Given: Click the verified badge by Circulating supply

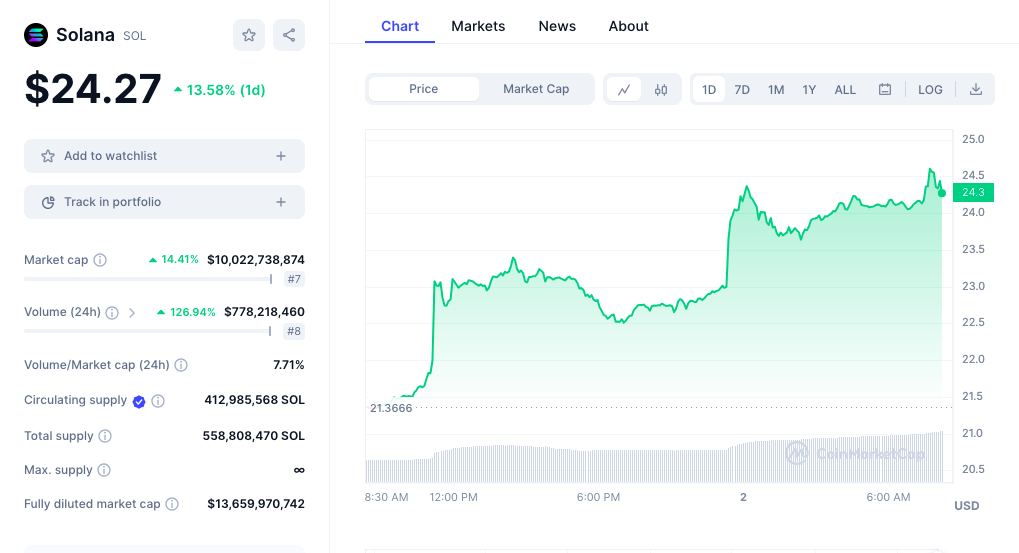Looking at the screenshot, I should coord(139,402).
